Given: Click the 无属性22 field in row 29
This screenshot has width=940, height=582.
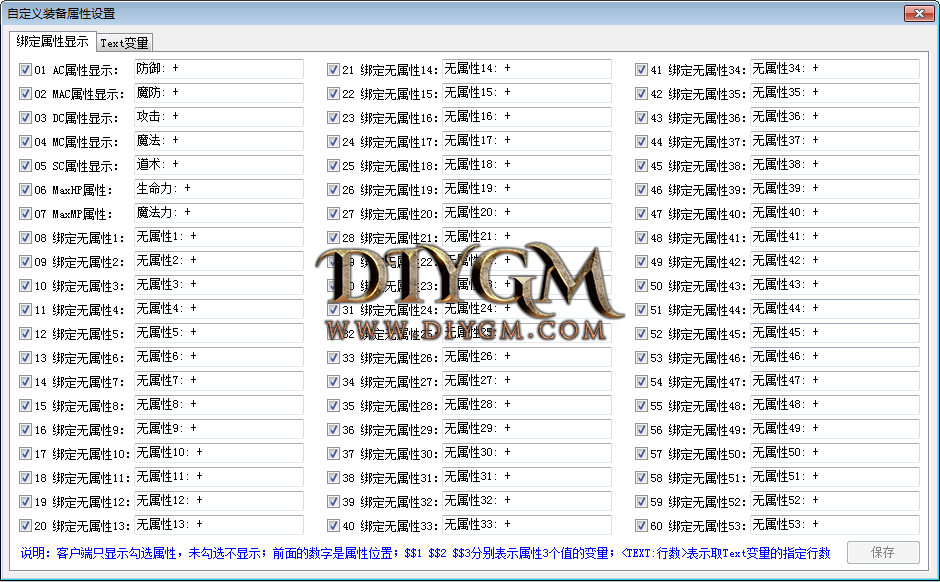Looking at the screenshot, I should coord(527,261).
